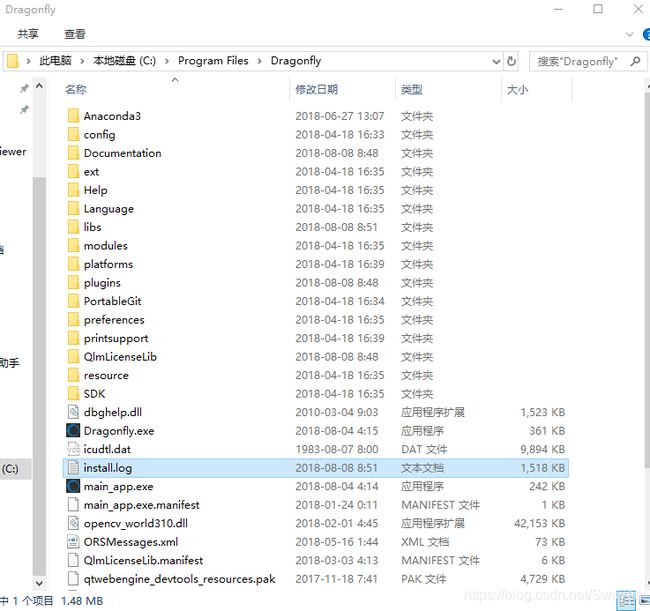The width and height of the screenshot is (650, 611).
Task: Click the 2010-03-04 9:03 date cell
Action: click(337, 412)
